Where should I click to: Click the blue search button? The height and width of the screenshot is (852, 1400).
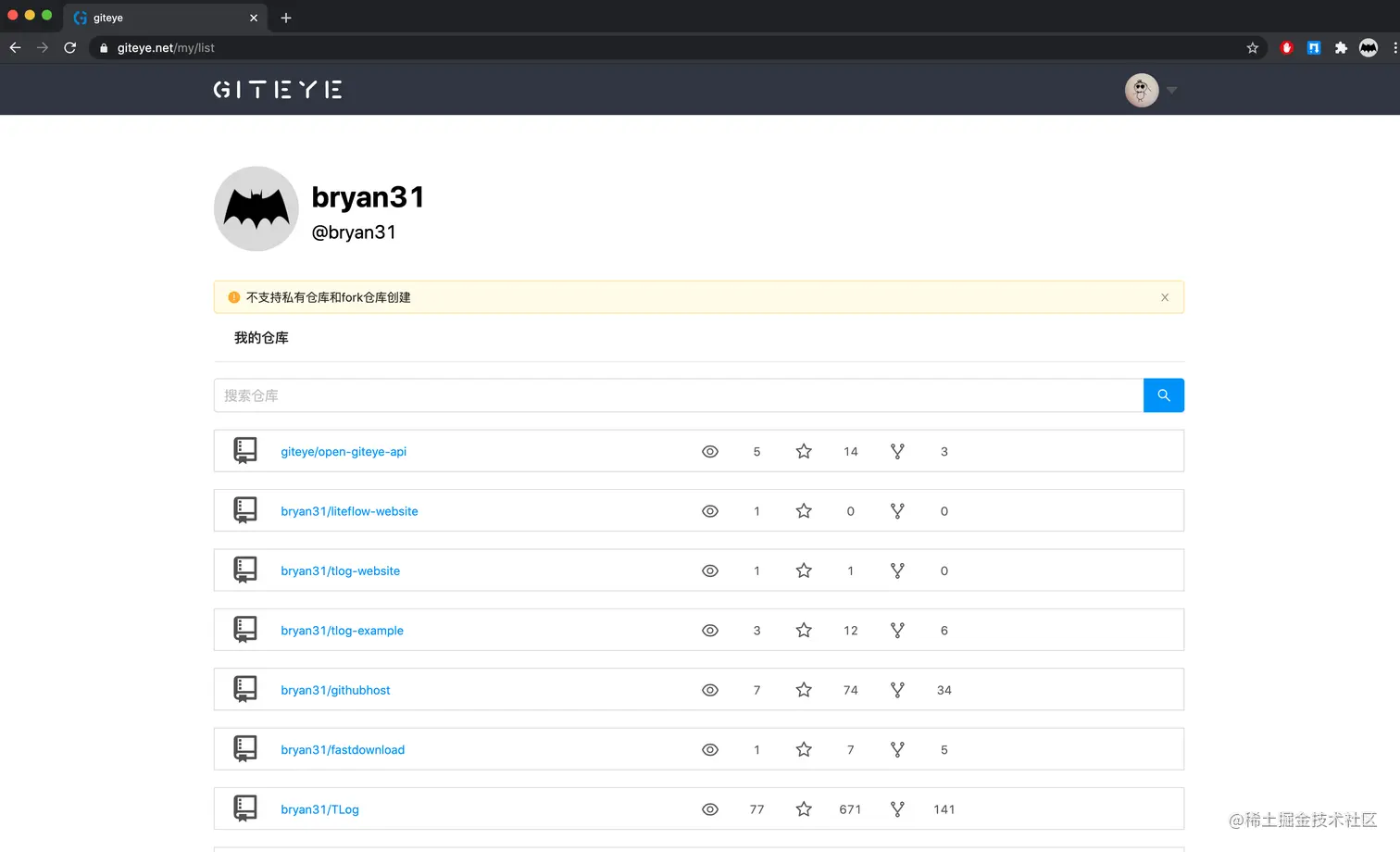pyautogui.click(x=1164, y=395)
